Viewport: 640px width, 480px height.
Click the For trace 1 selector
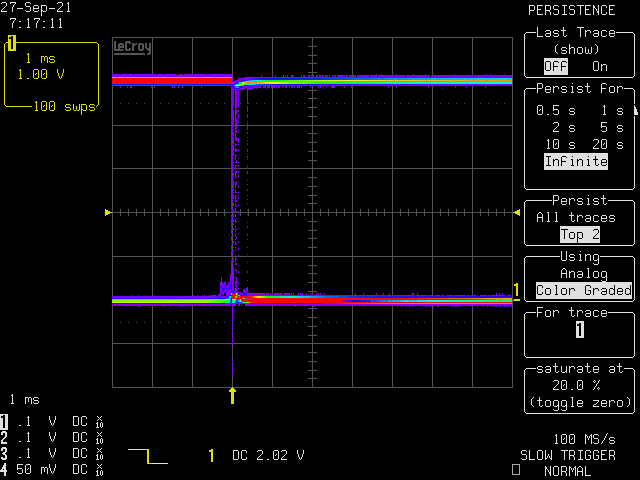tap(580, 330)
